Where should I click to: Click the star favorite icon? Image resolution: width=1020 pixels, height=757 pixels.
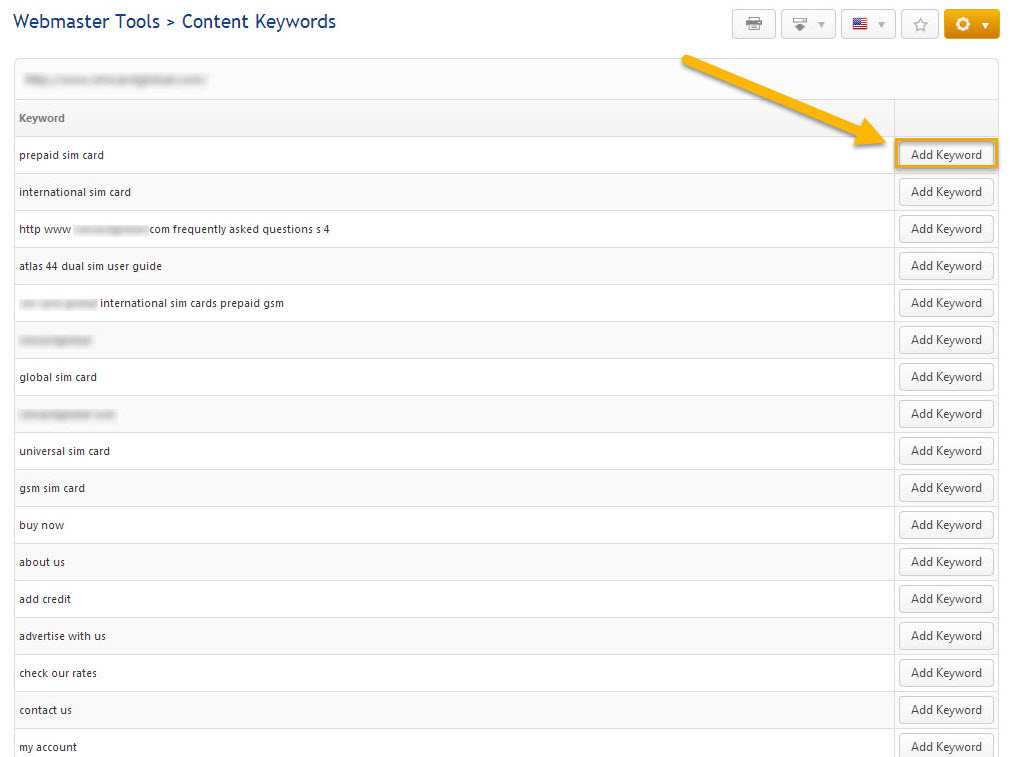tap(919, 24)
